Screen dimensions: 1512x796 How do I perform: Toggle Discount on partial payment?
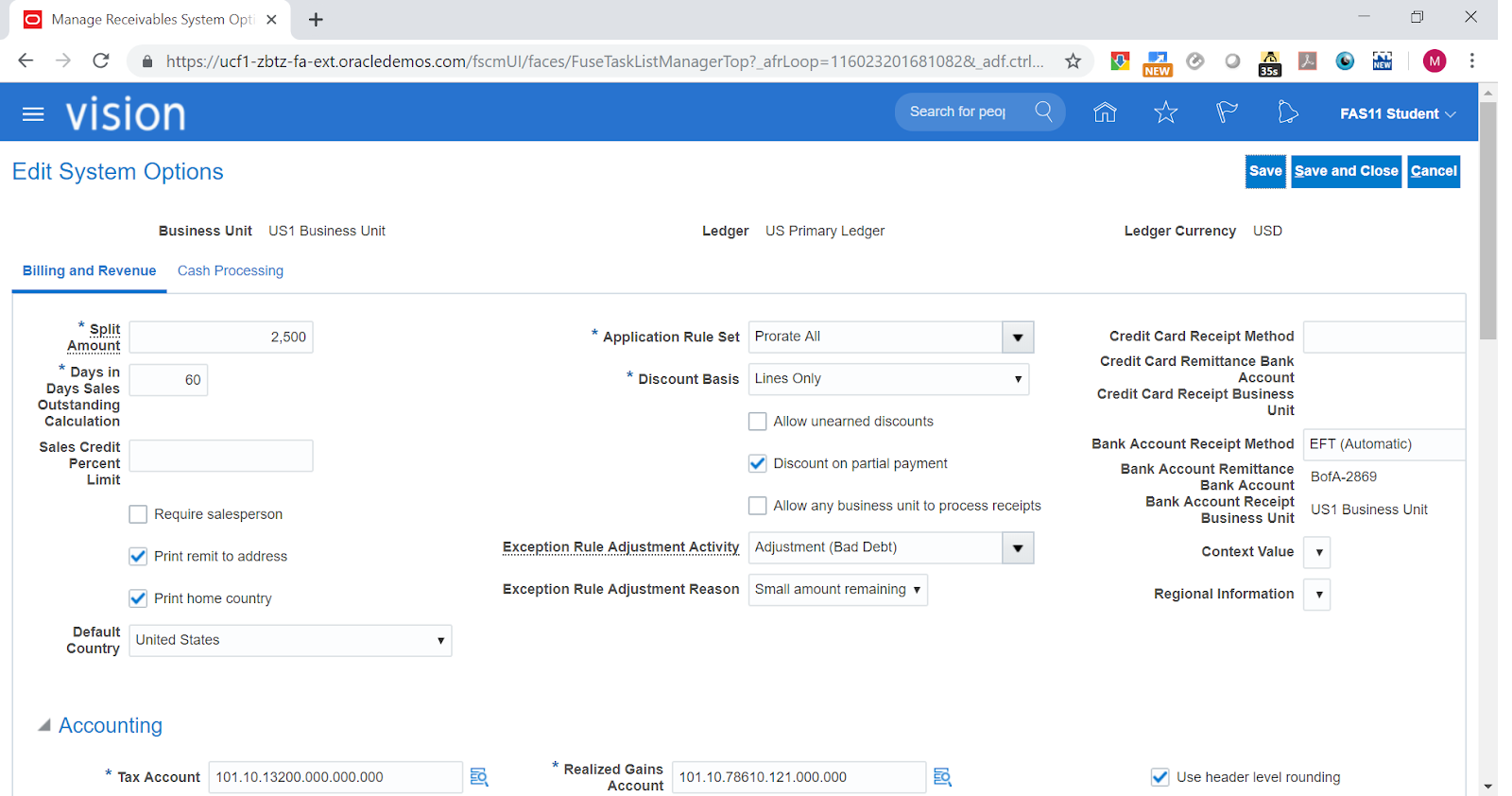click(757, 463)
